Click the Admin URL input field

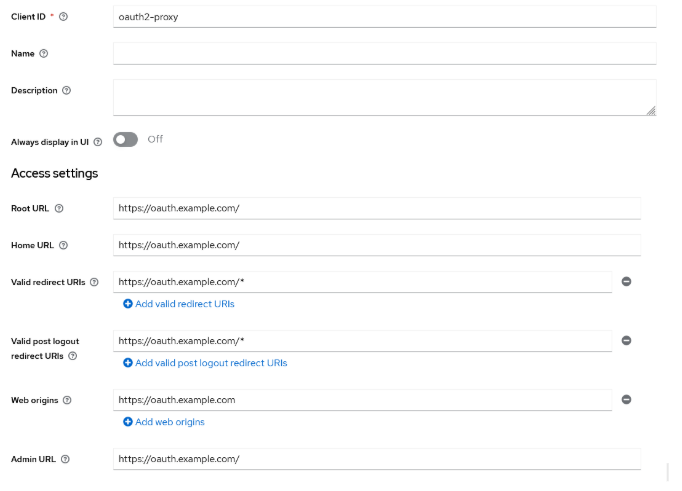376,459
